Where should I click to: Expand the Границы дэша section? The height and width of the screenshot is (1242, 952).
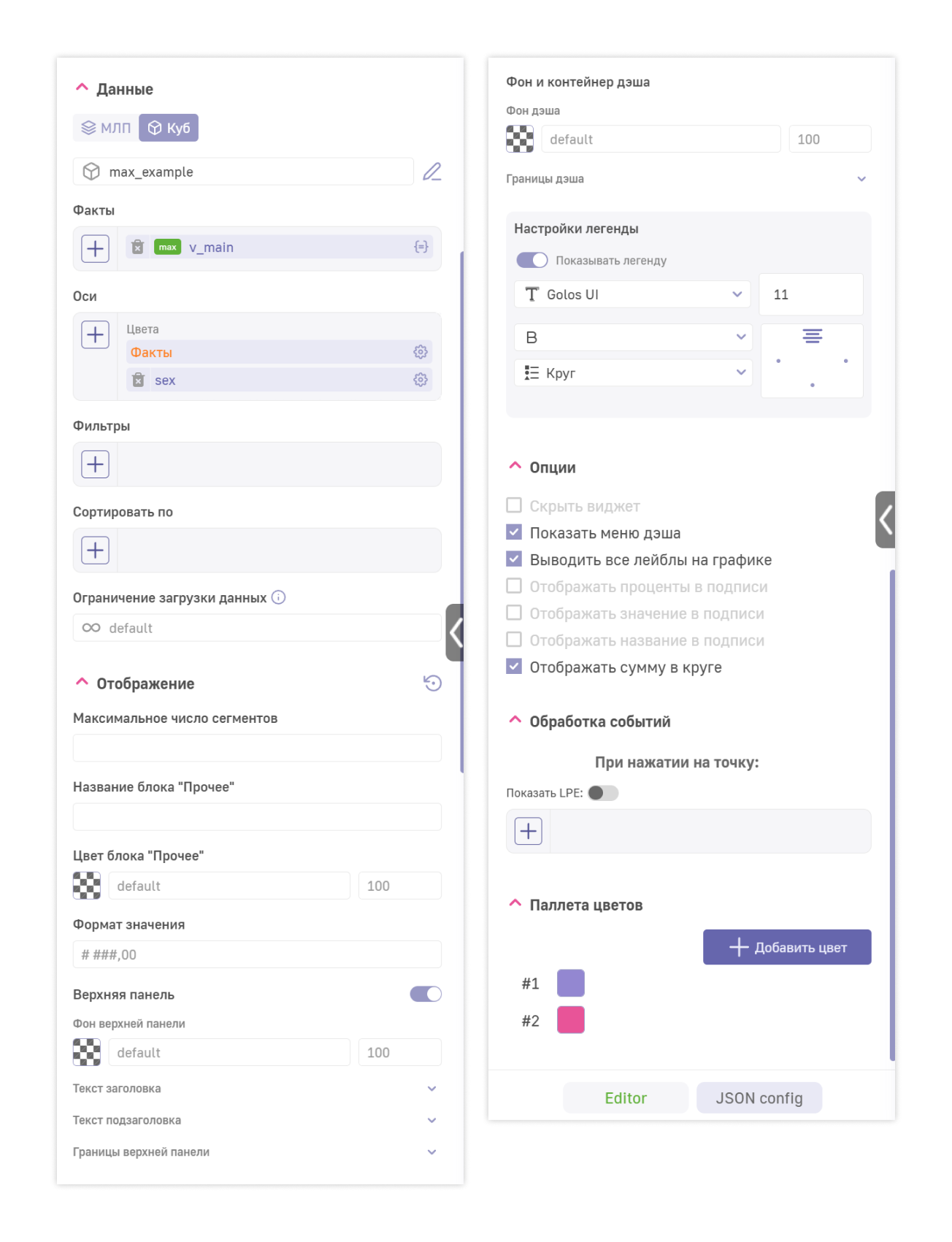[x=861, y=179]
